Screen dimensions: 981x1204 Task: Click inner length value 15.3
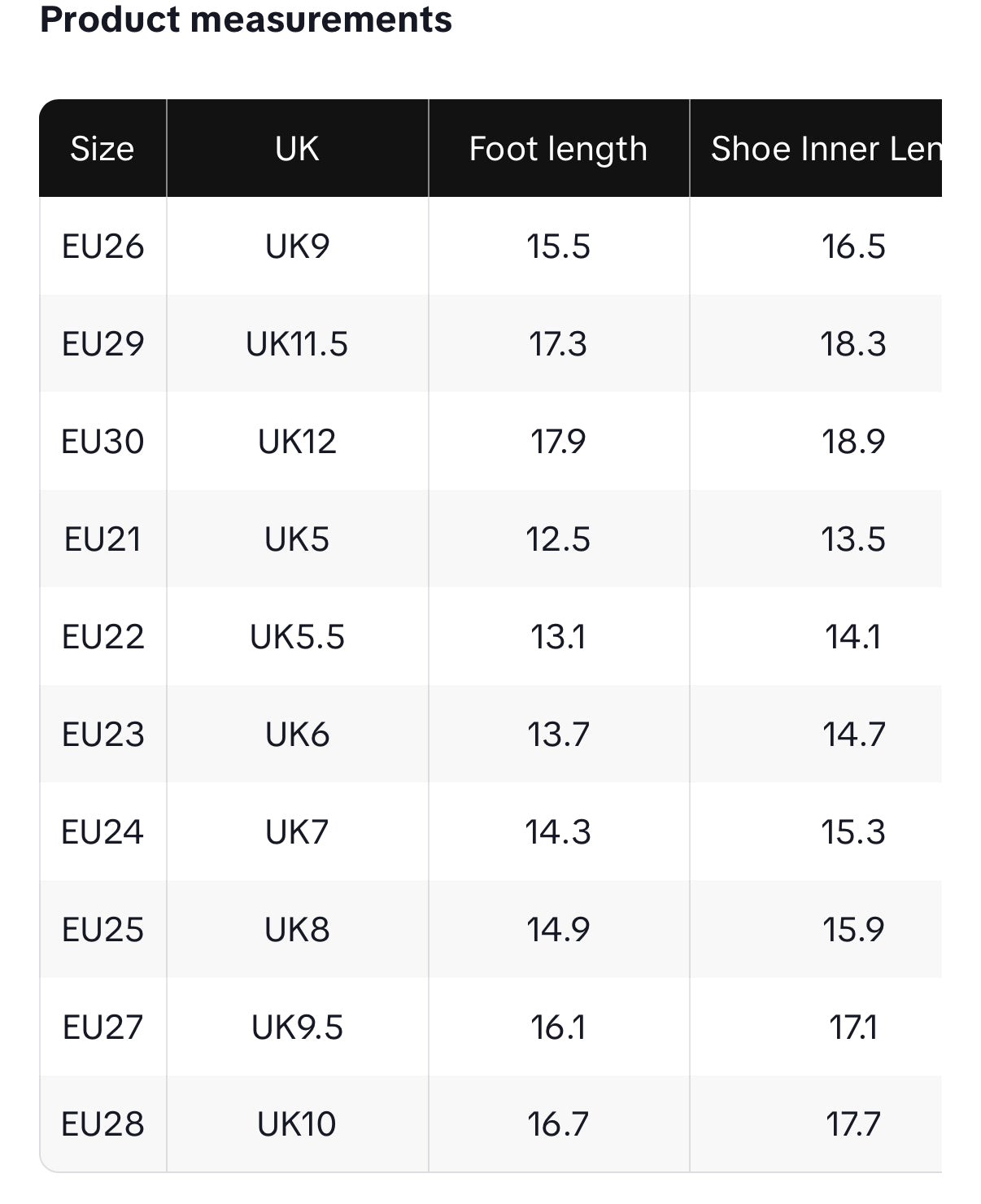click(x=852, y=832)
